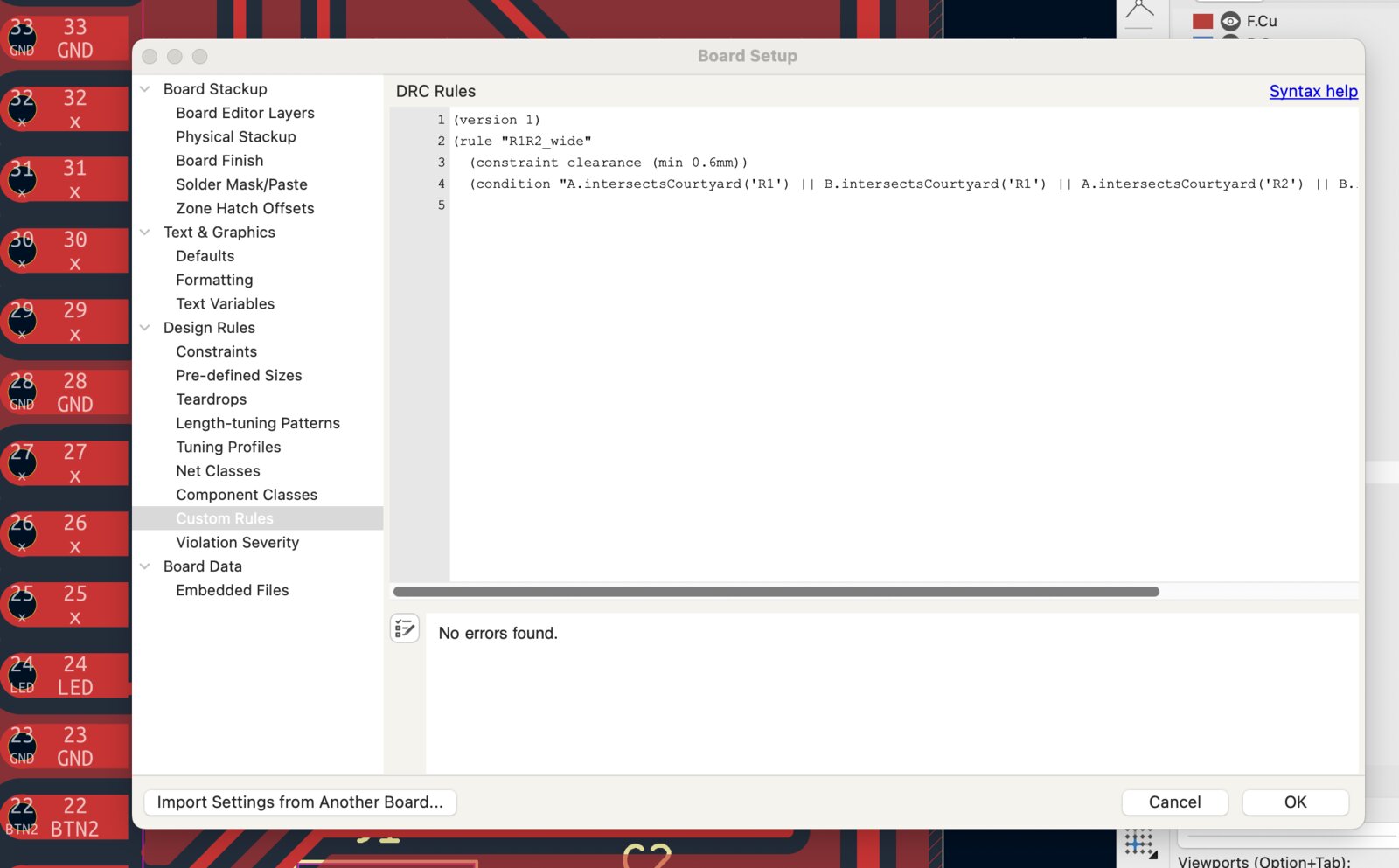This screenshot has width=1399, height=868.
Task: Open the Syntax help link
Action: coord(1313,91)
